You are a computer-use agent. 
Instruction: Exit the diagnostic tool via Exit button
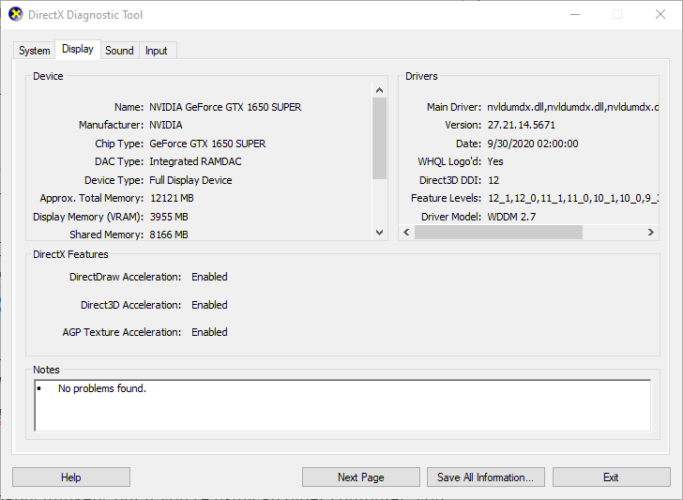pyautogui.click(x=611, y=477)
